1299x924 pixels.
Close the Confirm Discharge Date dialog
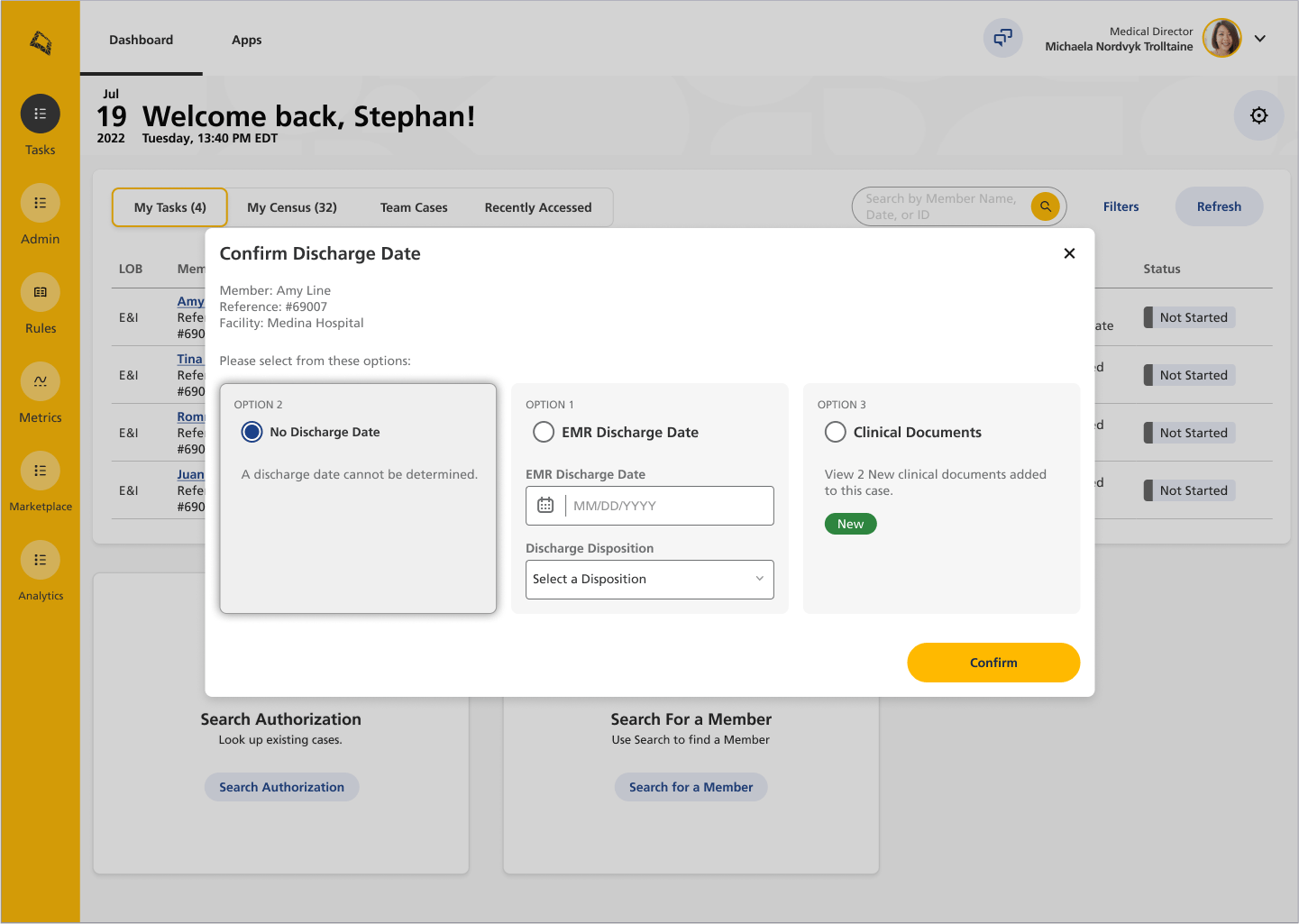pyautogui.click(x=1069, y=254)
